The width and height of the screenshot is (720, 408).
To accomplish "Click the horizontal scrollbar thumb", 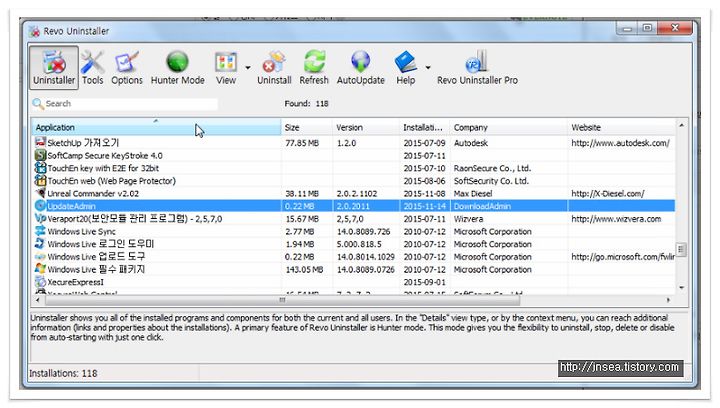I will coord(282,300).
